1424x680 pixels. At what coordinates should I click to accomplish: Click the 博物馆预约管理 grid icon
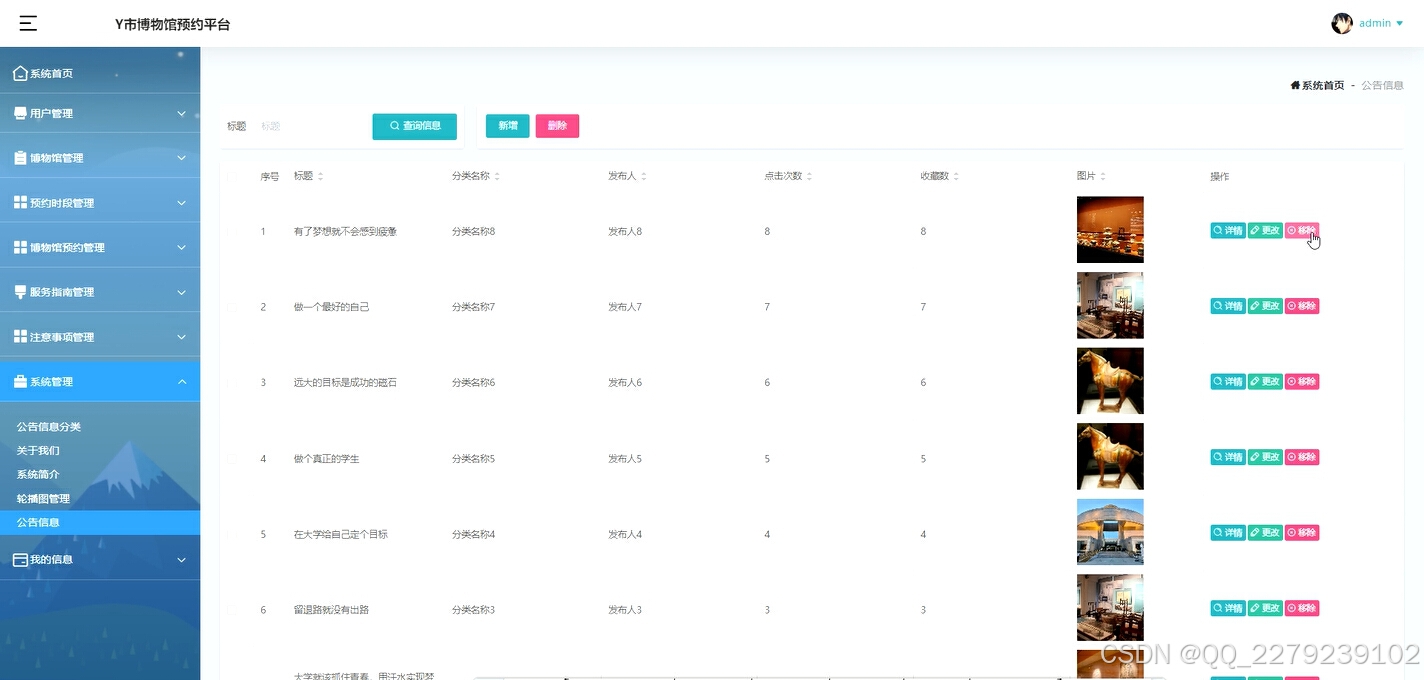pyautogui.click(x=20, y=247)
